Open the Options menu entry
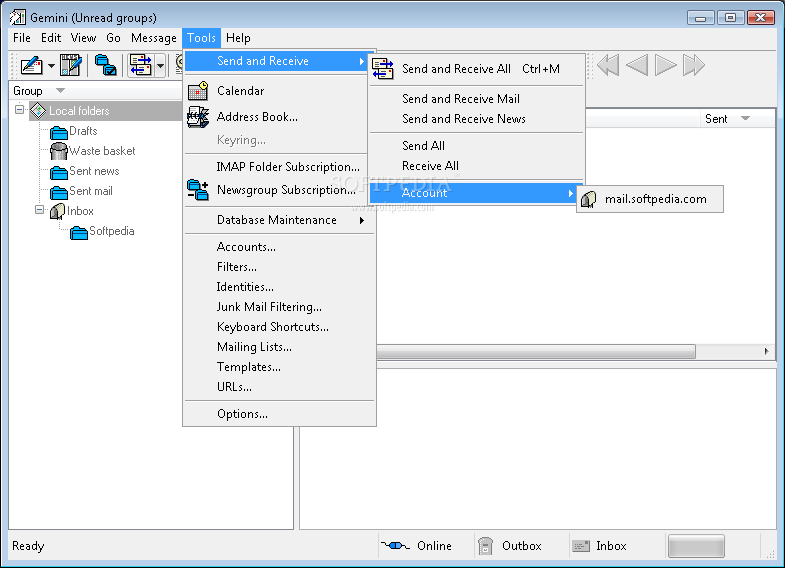Viewport: 785px width, 568px height. [x=280, y=414]
